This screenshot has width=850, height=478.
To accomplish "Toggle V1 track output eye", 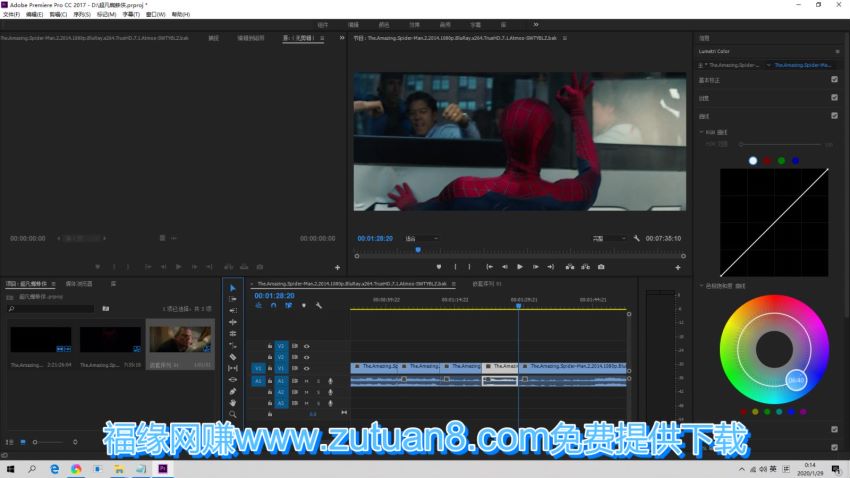I will (307, 369).
